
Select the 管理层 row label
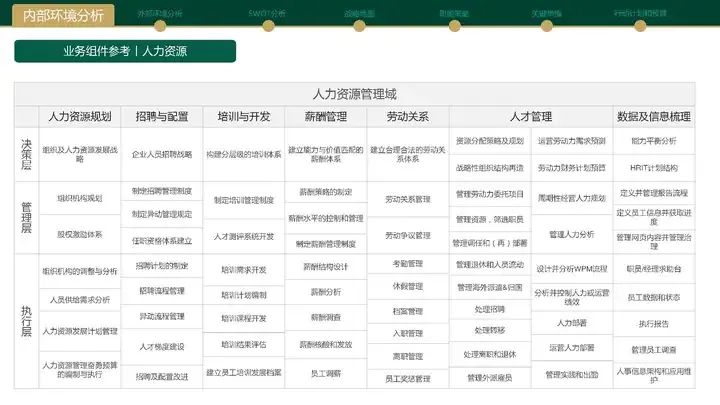point(26,216)
